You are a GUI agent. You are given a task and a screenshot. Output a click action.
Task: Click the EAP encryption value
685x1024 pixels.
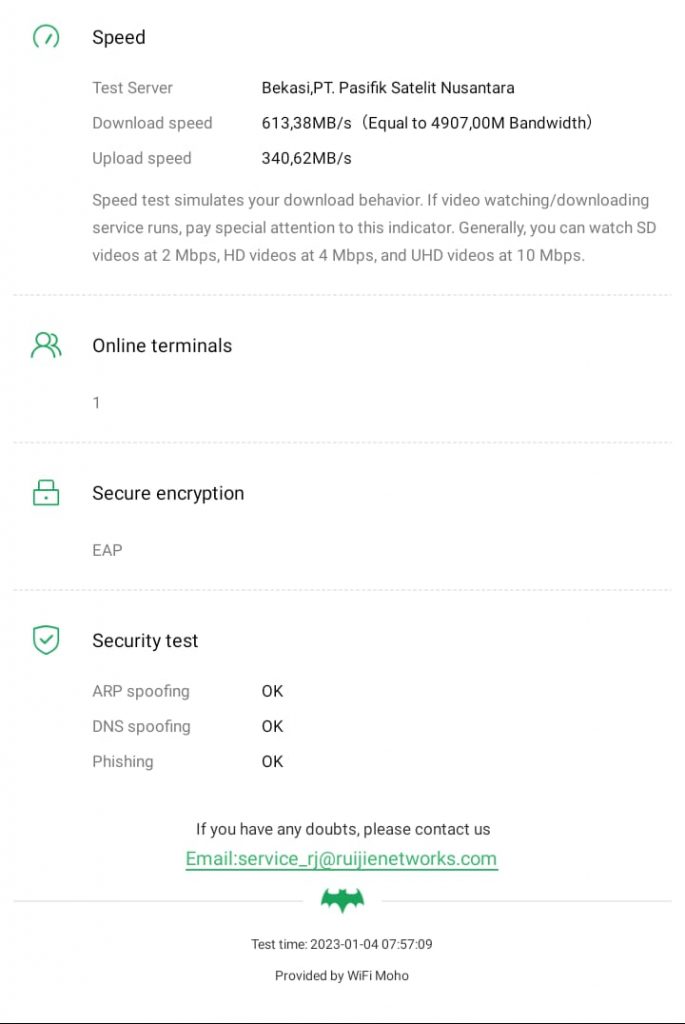(107, 550)
